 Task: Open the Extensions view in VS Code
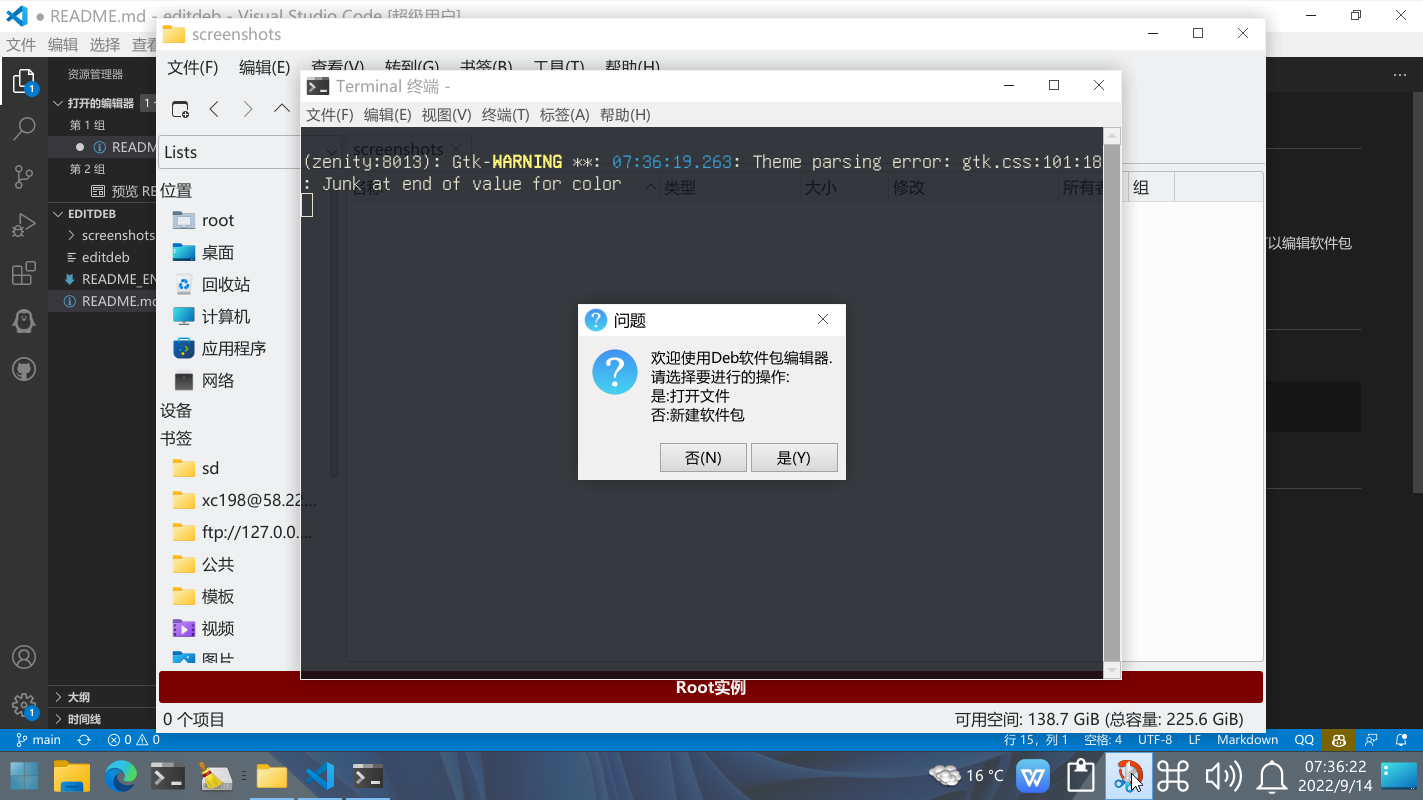pyautogui.click(x=24, y=273)
